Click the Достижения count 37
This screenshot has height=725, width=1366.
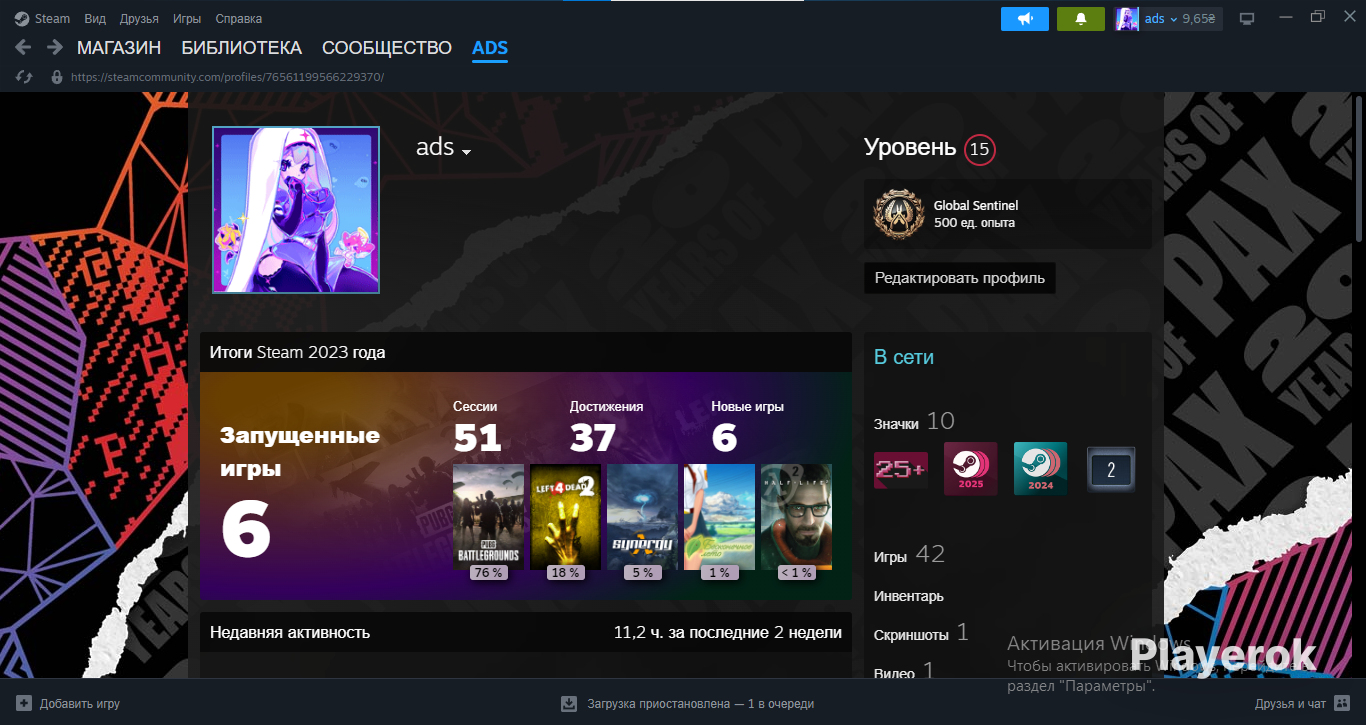tap(593, 437)
